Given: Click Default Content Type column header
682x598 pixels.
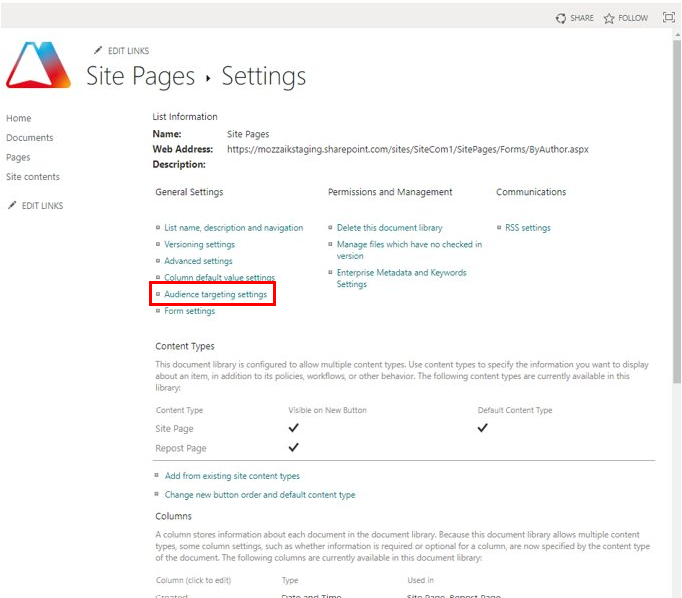Looking at the screenshot, I should tap(515, 410).
